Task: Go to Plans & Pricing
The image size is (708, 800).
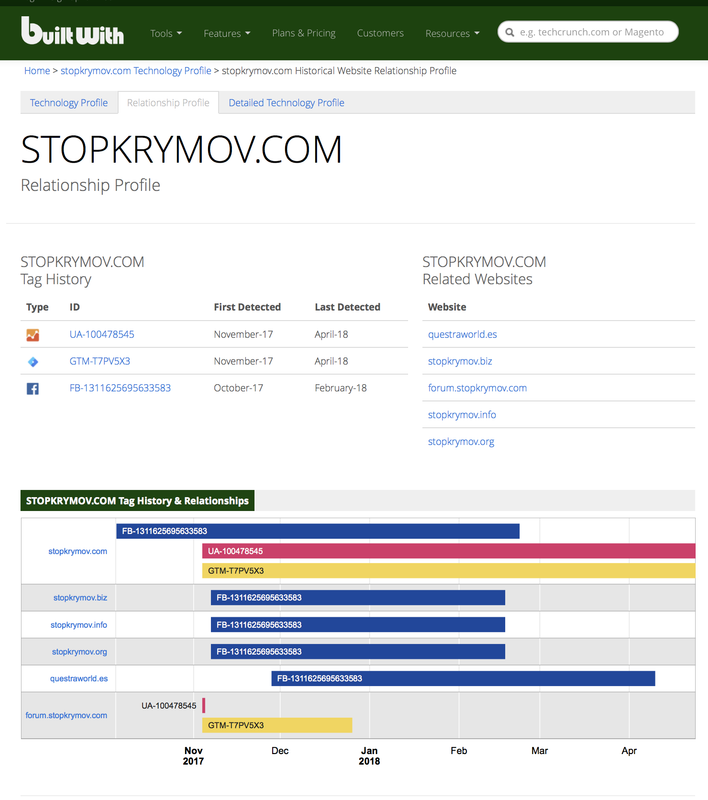Action: (304, 33)
